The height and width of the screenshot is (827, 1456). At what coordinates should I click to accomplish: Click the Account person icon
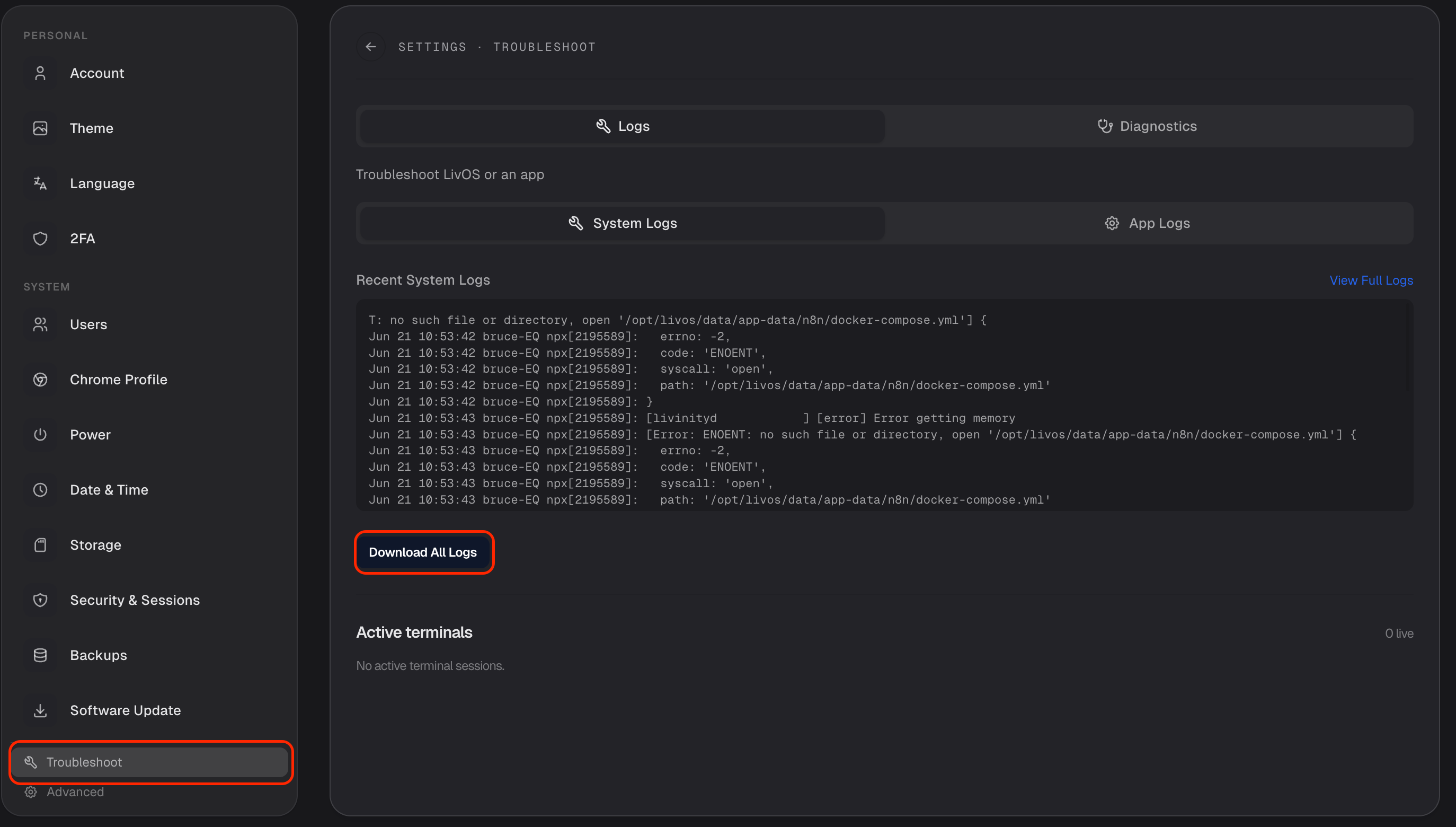40,73
